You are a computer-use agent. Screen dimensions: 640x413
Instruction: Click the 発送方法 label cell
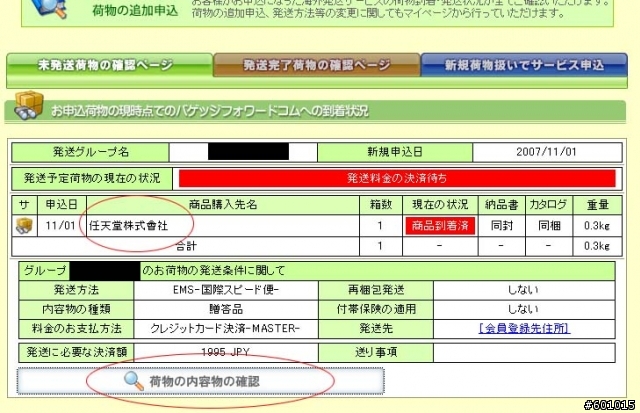(x=76, y=290)
